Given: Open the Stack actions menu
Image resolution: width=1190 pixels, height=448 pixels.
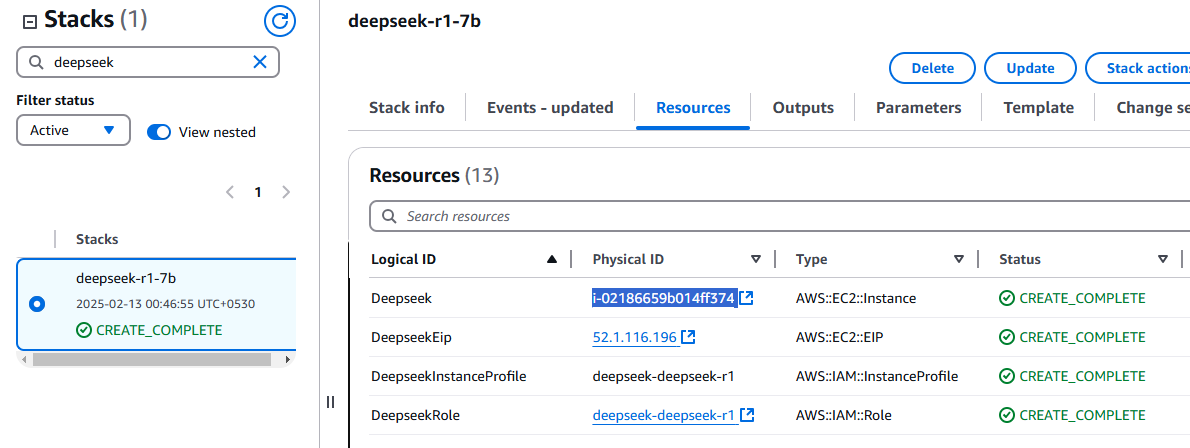Looking at the screenshot, I should [x=1138, y=68].
